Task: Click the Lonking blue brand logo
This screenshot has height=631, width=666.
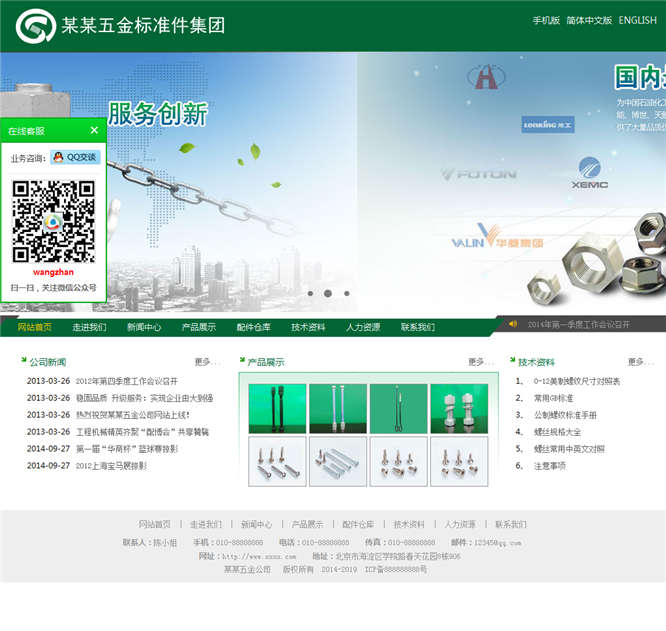Action: pos(547,124)
